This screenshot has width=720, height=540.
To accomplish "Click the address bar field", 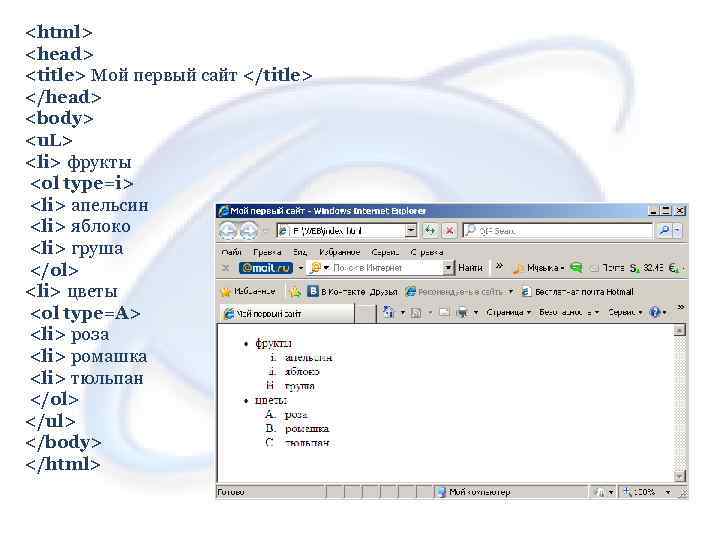I will [342, 231].
